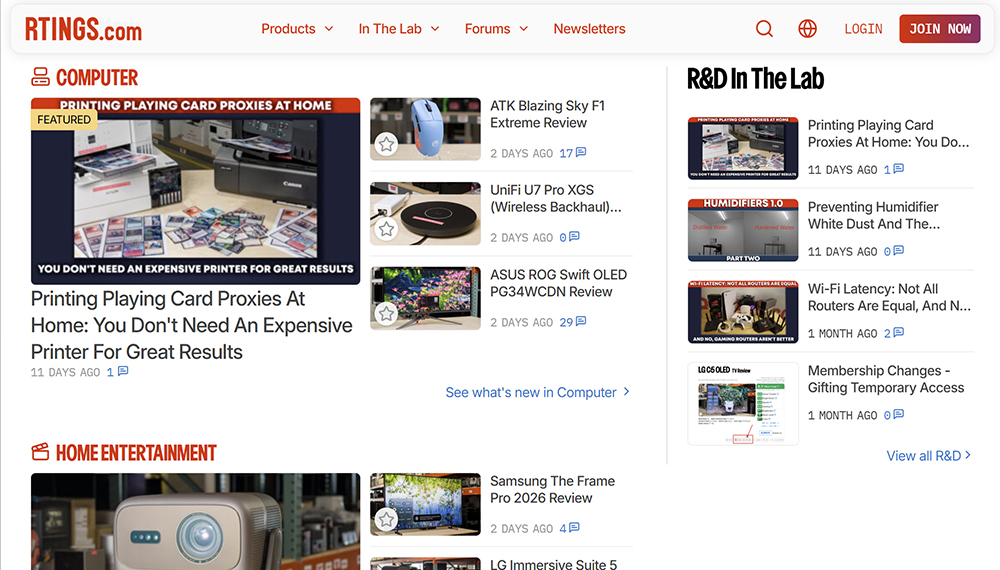Favorite the UniFi U7 Pro XGS star
Screen dimensions: 1000x570
386,228
